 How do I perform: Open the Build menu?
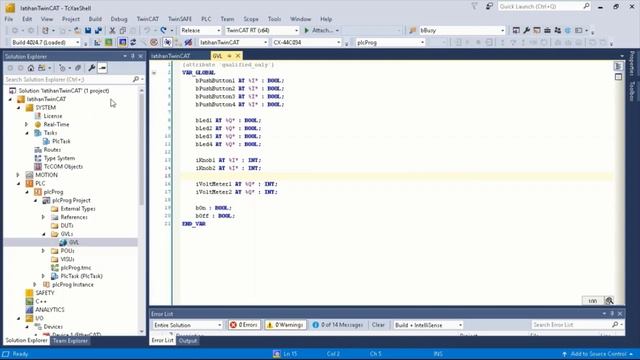click(95, 19)
